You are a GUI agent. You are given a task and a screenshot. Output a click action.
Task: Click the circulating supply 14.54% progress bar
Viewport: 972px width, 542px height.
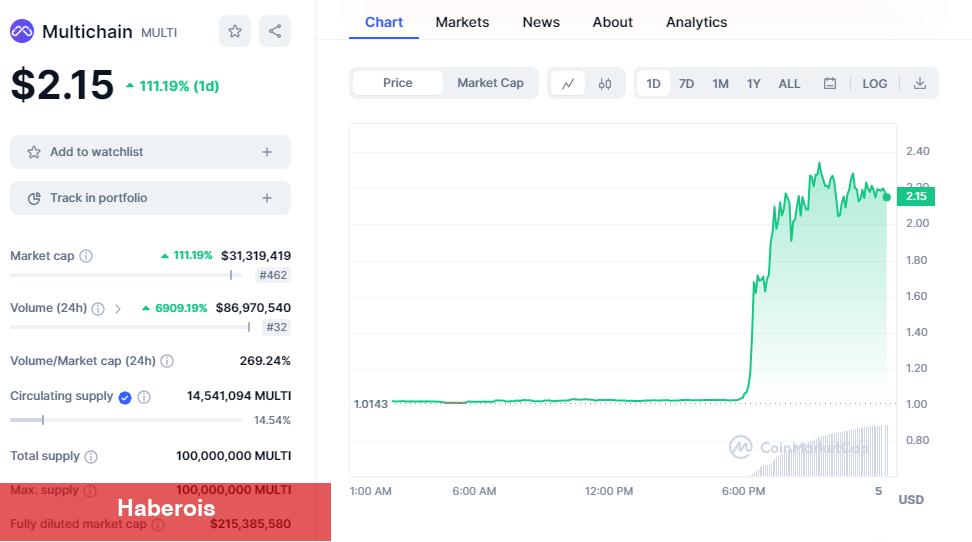(x=126, y=420)
